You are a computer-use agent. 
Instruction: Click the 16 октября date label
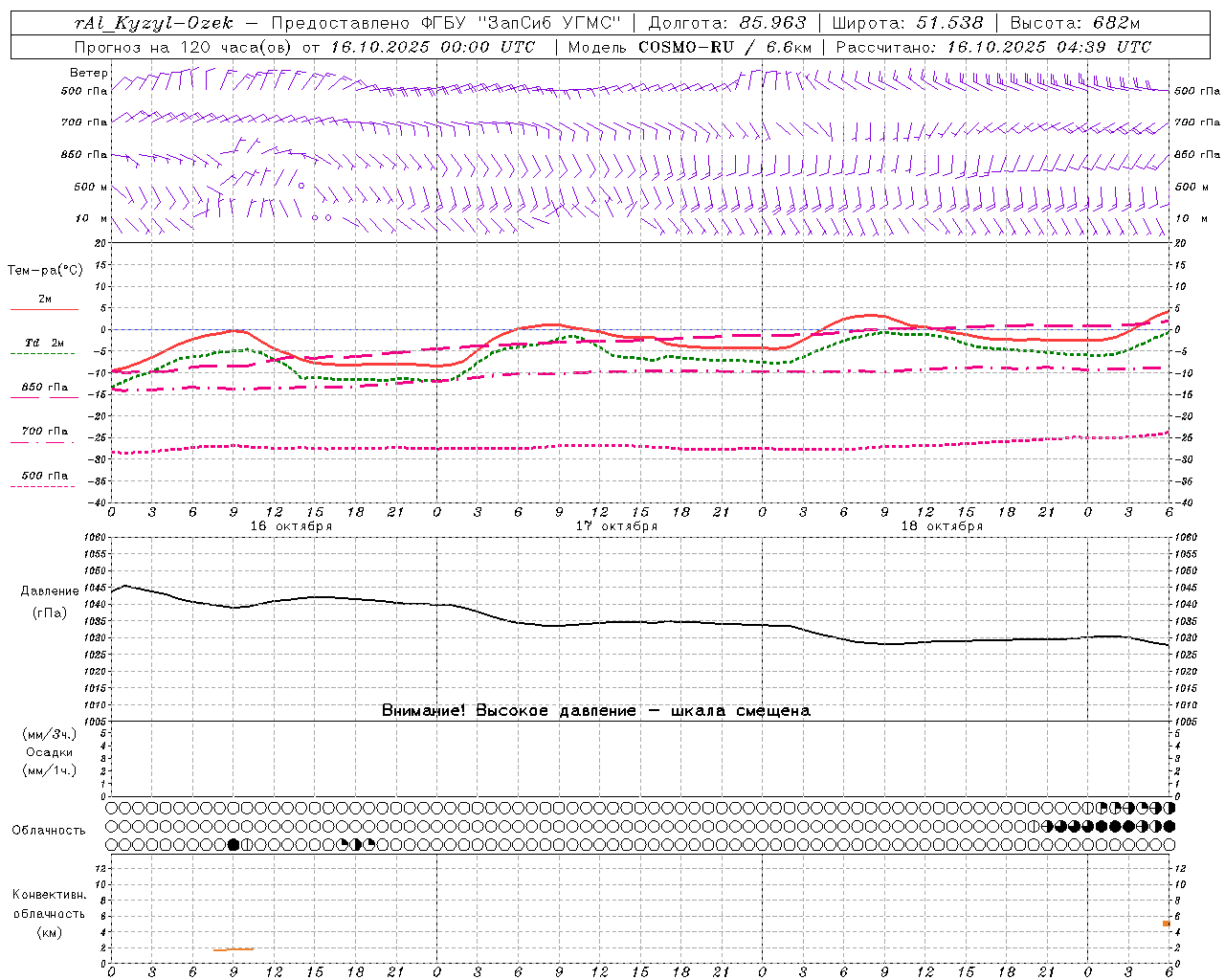click(291, 526)
